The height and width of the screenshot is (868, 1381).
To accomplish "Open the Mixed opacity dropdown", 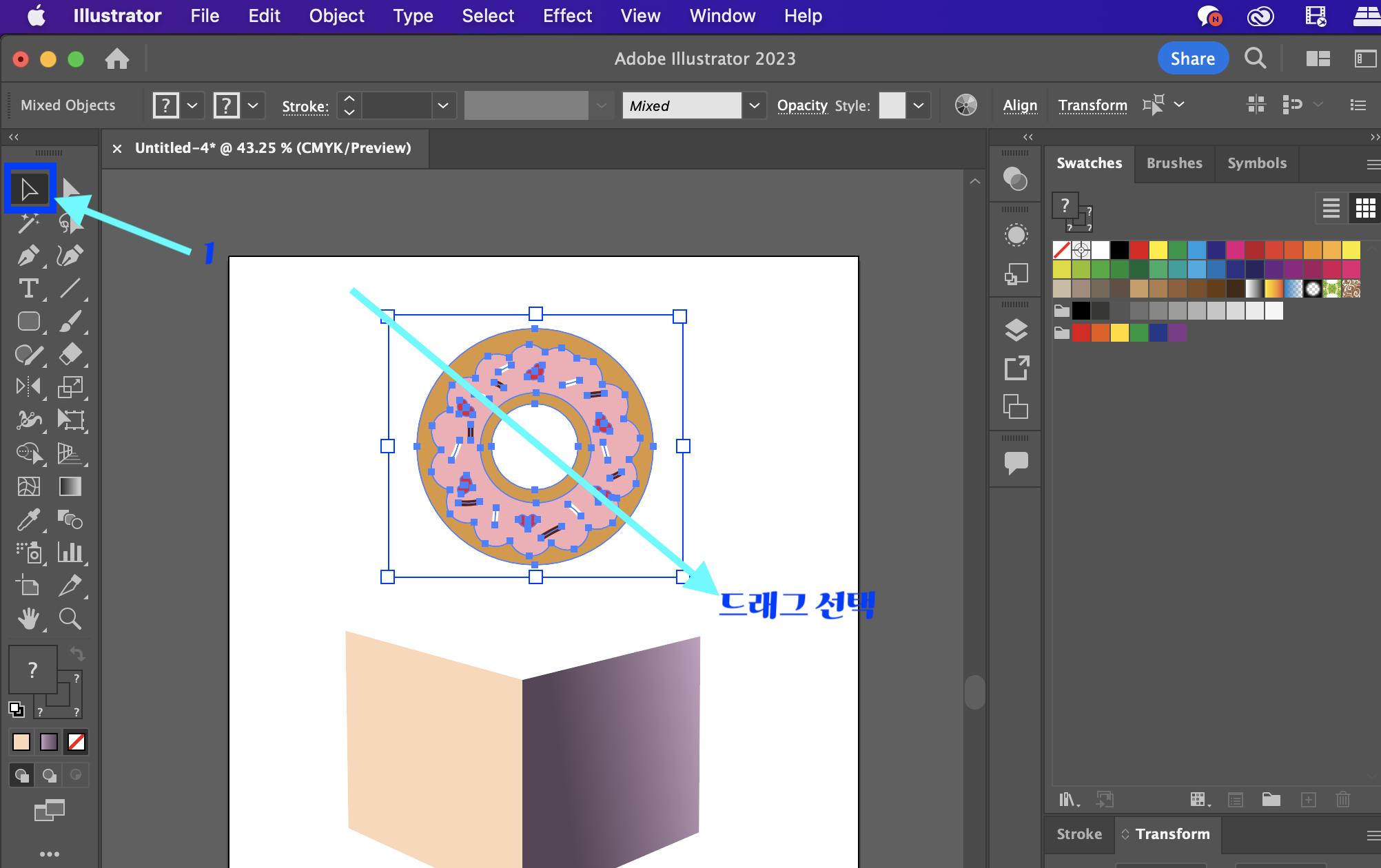I will (x=755, y=105).
